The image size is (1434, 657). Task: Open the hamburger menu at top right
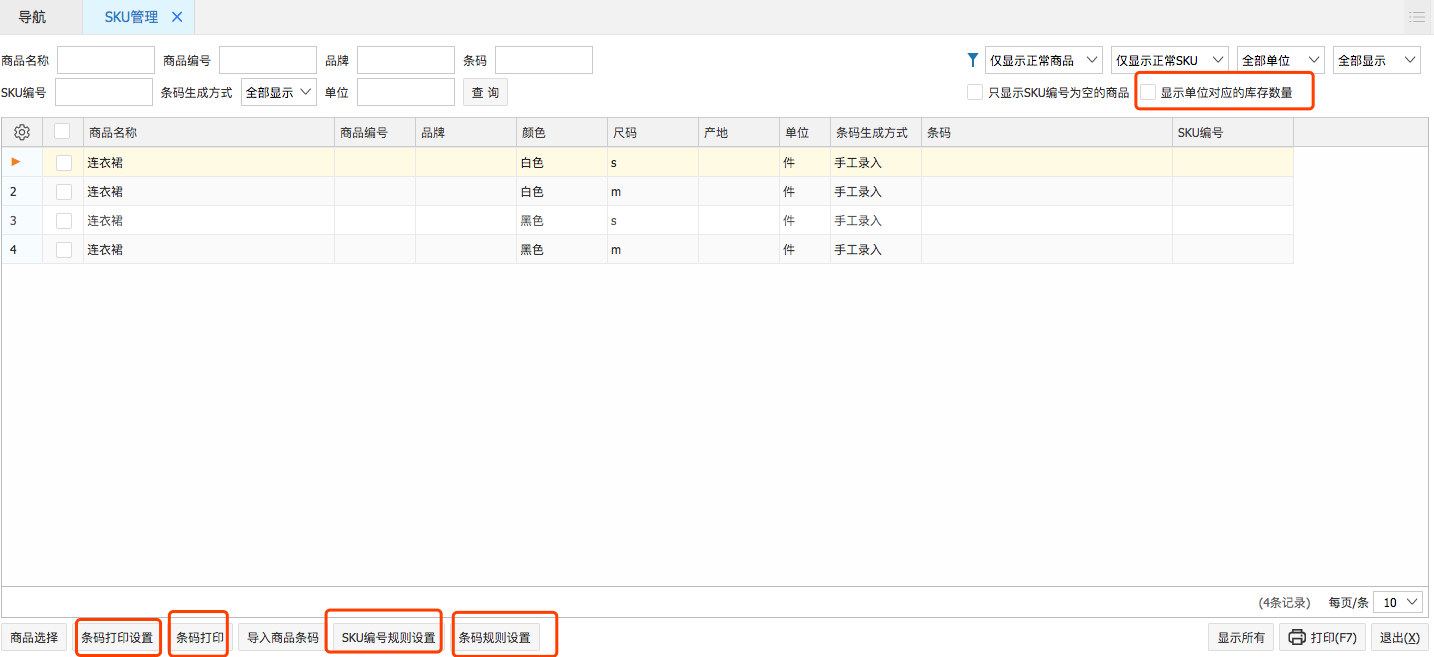tap(1416, 16)
